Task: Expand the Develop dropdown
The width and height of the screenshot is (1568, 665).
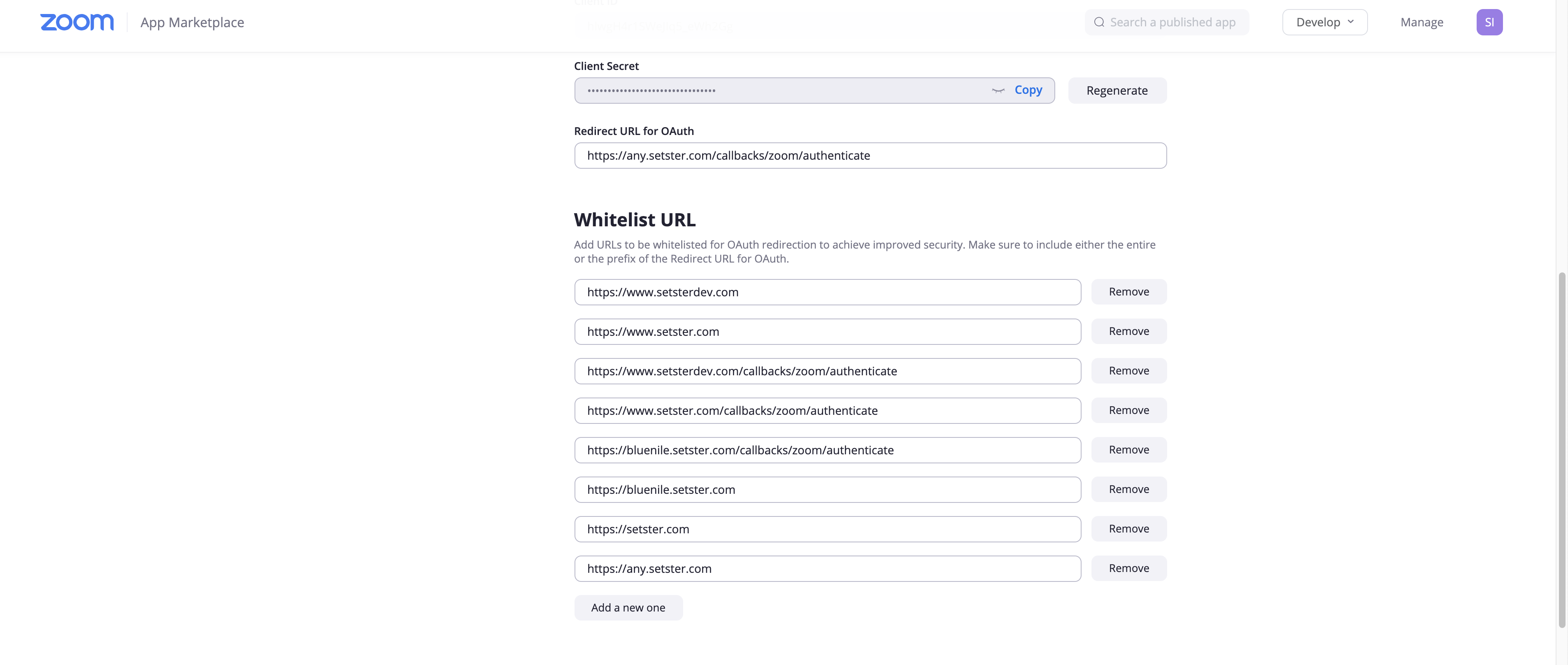Action: 1324,23
